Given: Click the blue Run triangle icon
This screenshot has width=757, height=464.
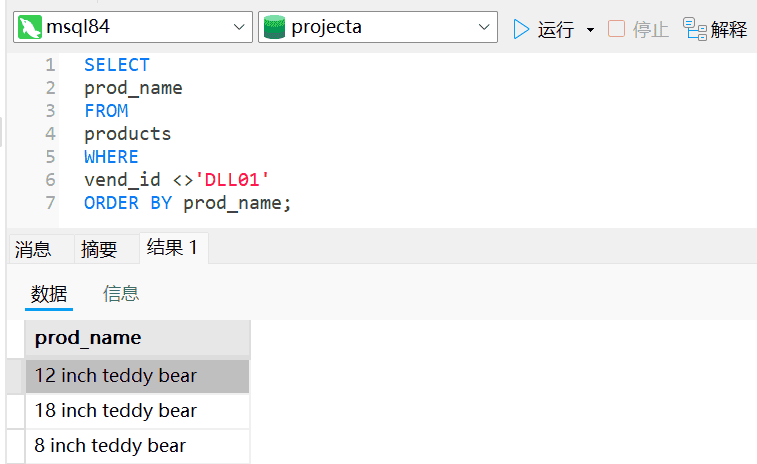Looking at the screenshot, I should tap(521, 29).
